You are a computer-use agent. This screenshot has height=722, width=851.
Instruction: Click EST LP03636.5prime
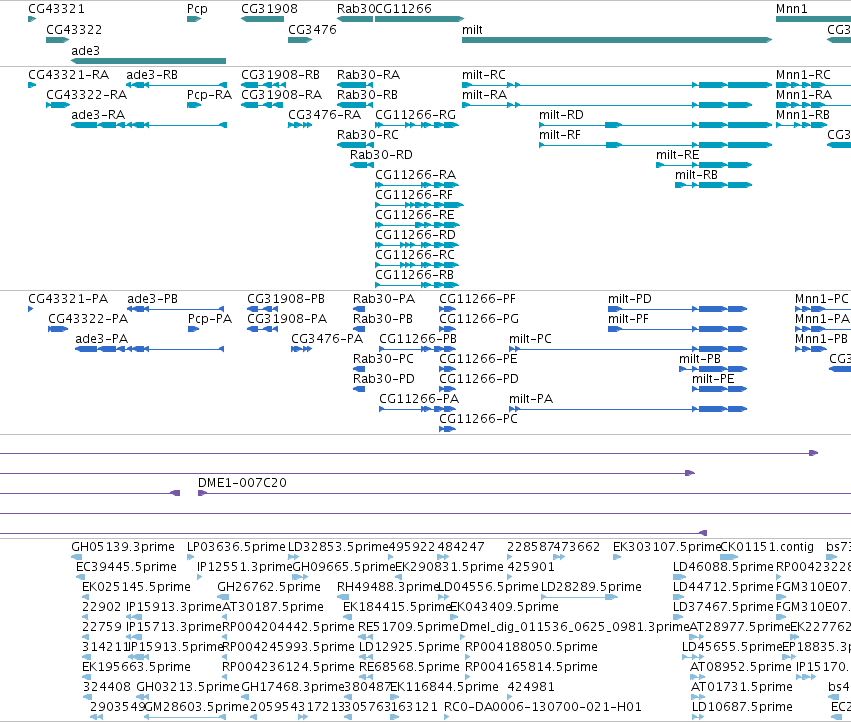236,547
